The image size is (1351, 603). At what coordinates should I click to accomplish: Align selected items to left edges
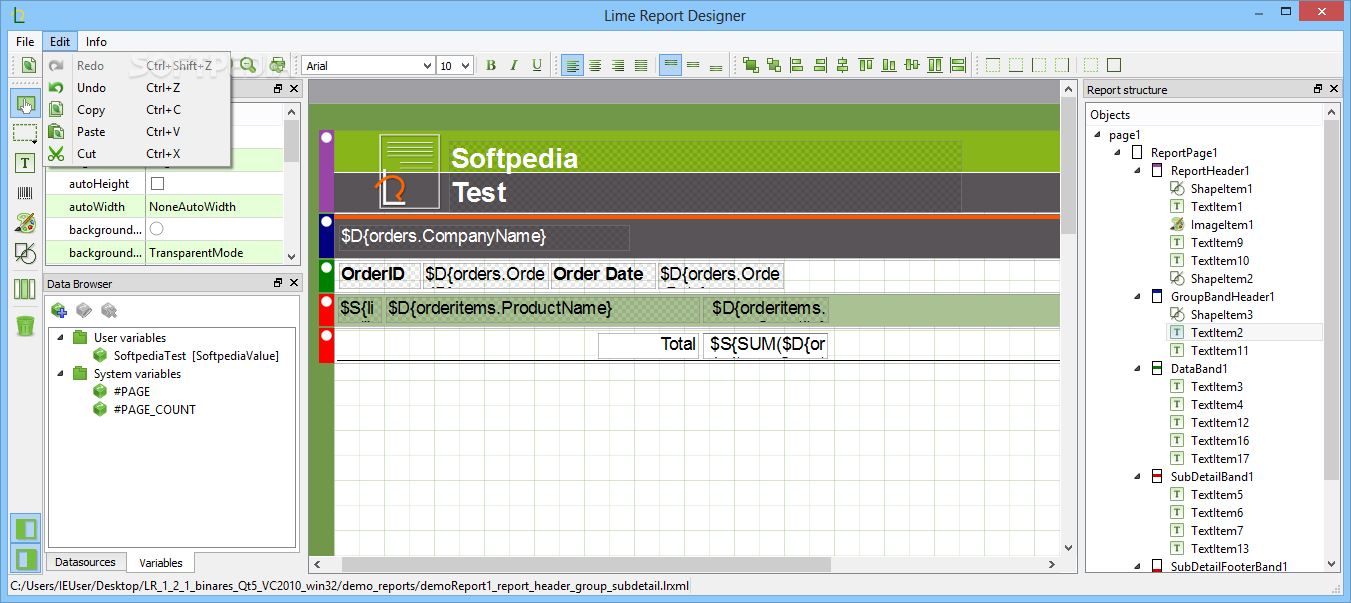pos(797,65)
